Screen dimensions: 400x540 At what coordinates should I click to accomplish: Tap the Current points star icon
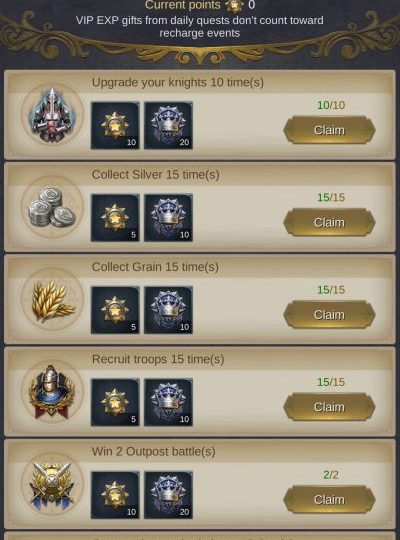pyautogui.click(x=235, y=6)
